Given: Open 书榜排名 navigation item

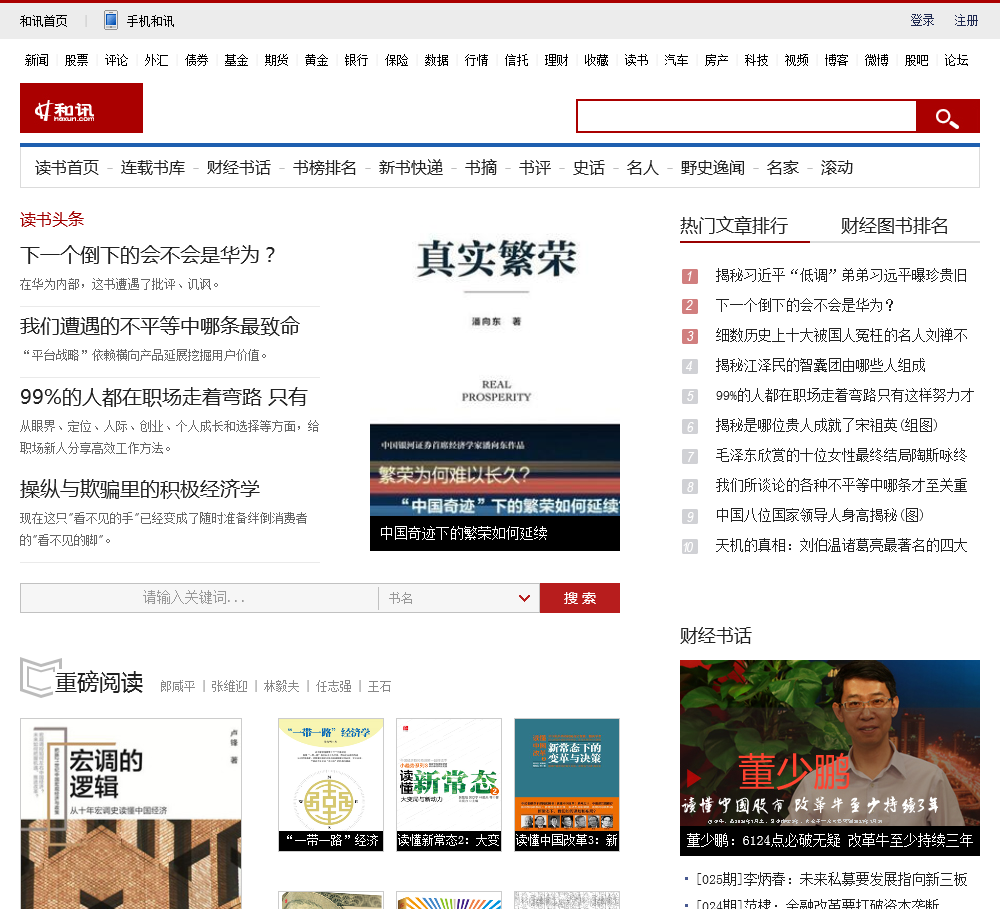Looking at the screenshot, I should [x=325, y=168].
